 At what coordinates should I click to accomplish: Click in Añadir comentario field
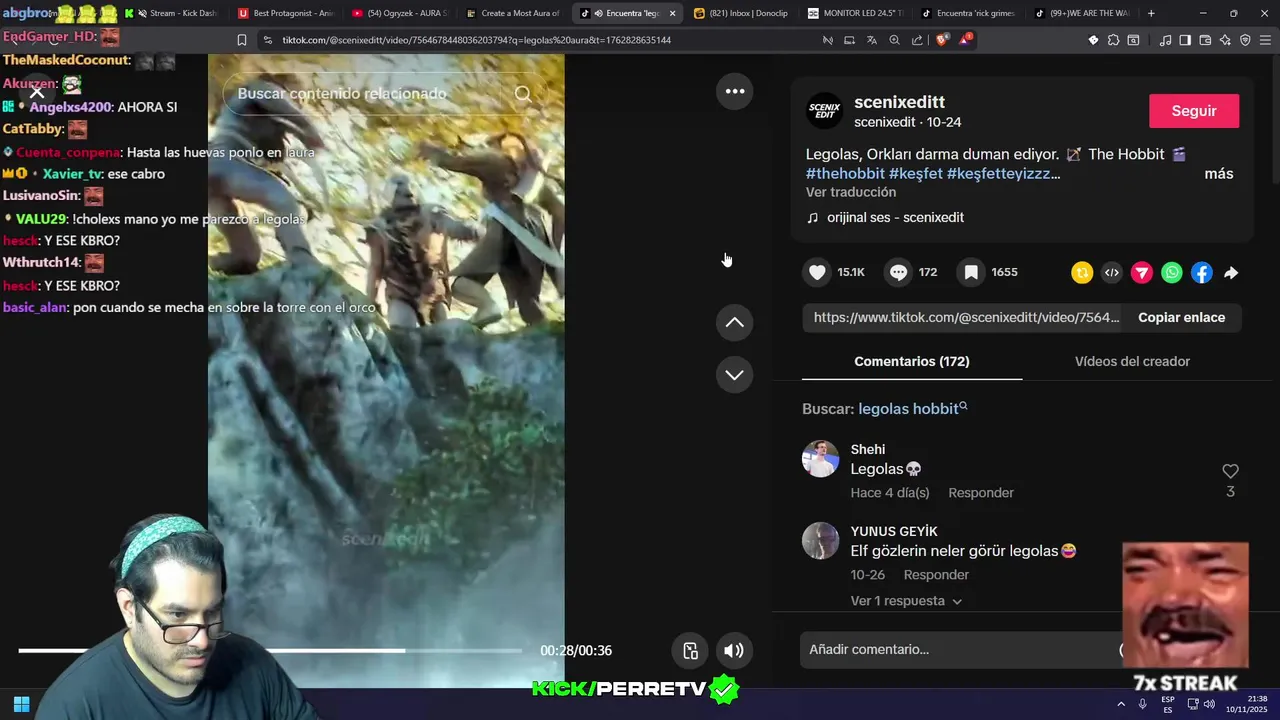[x=960, y=650]
